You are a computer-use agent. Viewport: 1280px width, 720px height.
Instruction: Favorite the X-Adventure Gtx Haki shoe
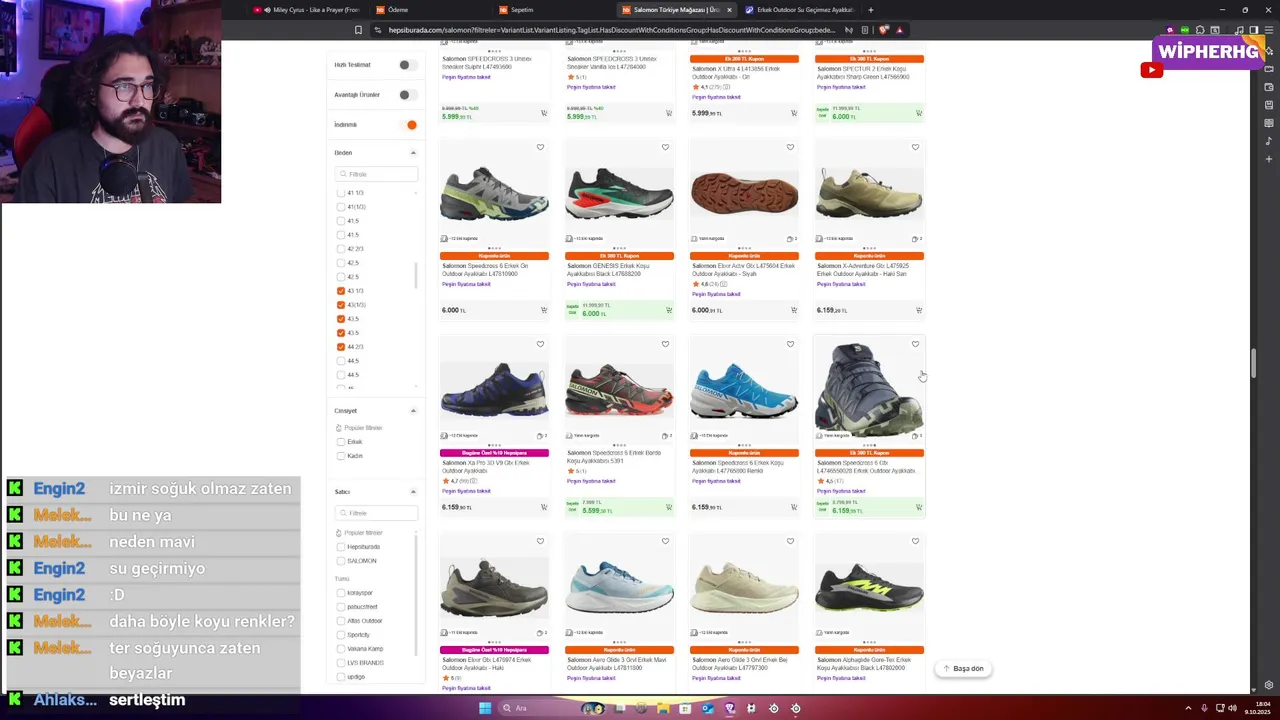tap(915, 147)
